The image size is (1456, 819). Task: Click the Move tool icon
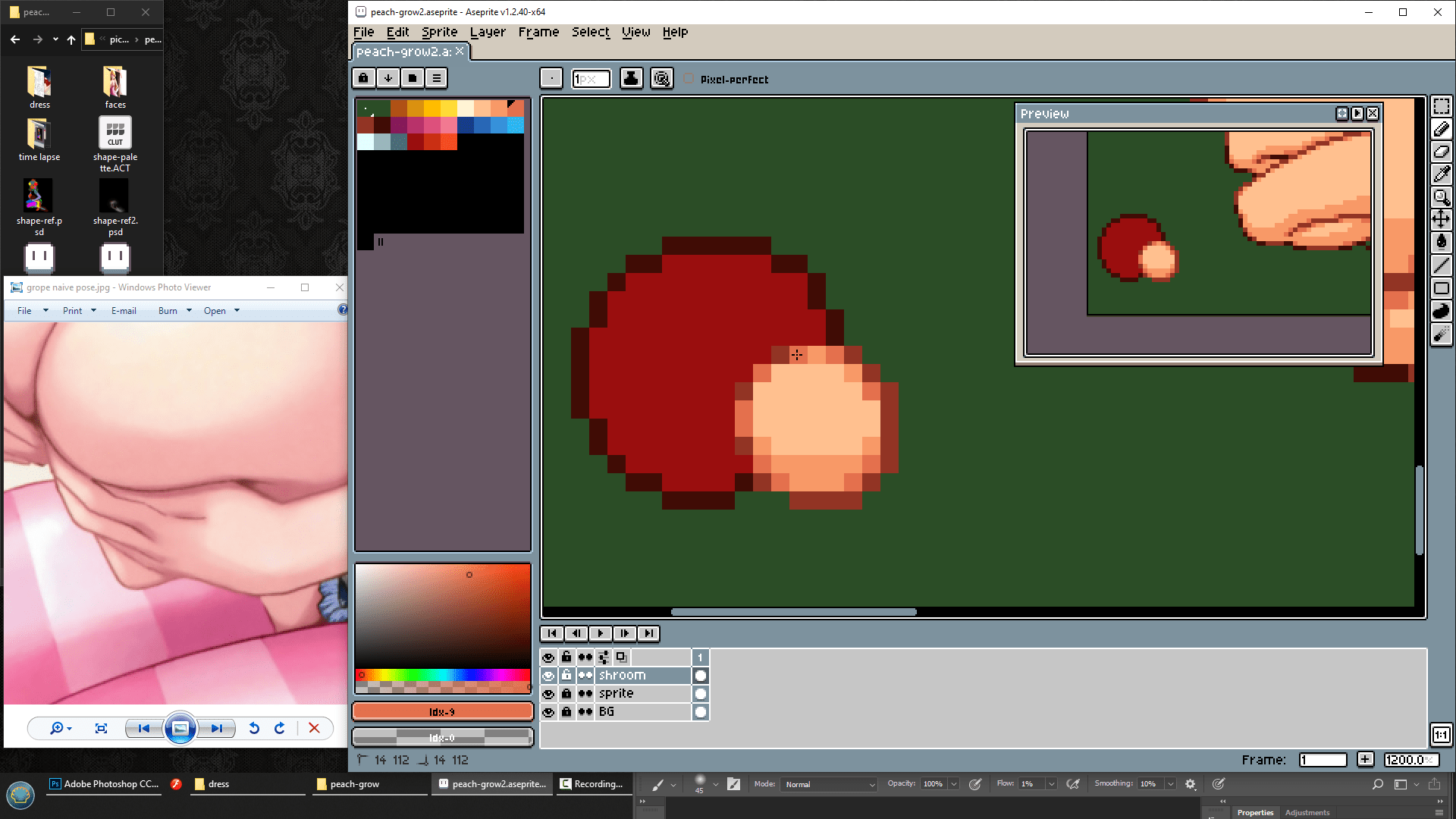(x=1441, y=220)
